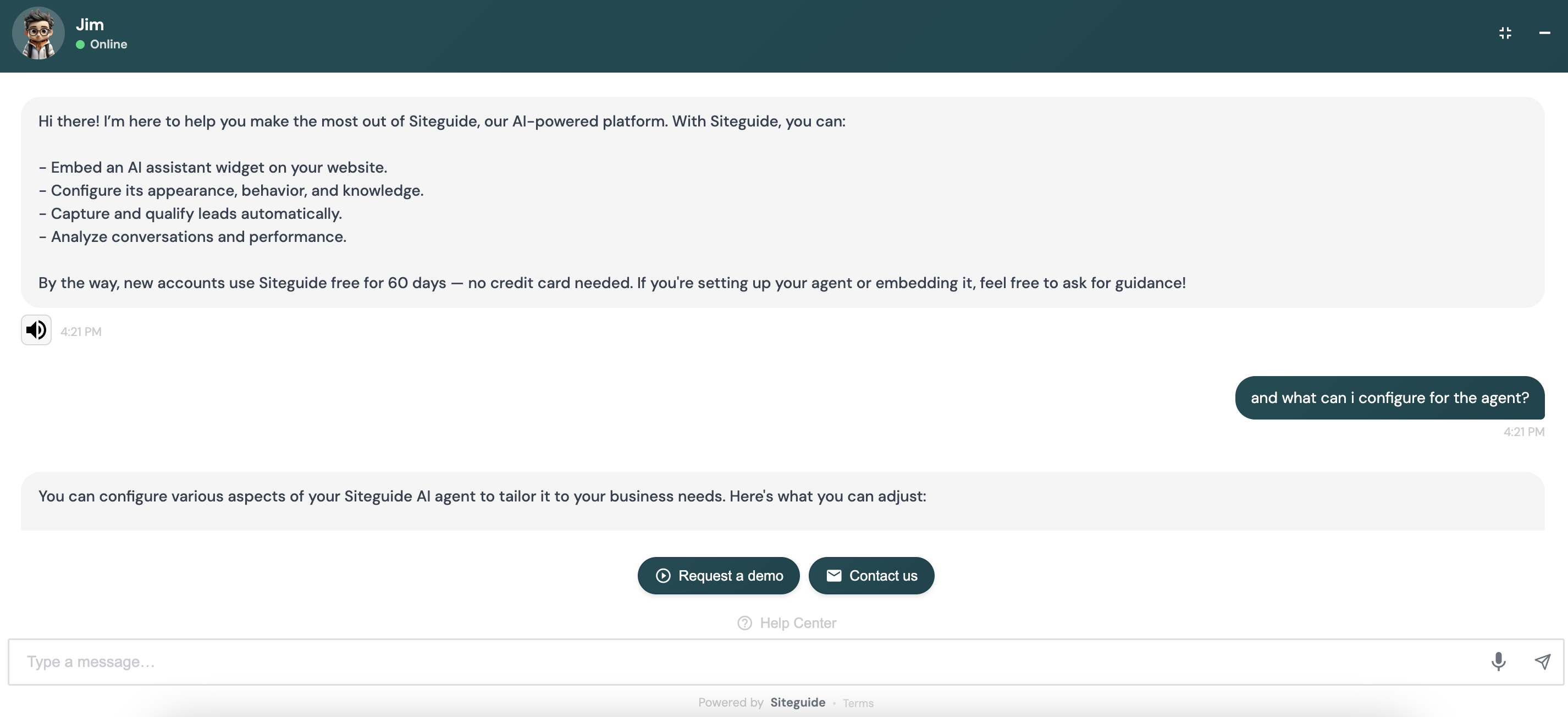Screen dimensions: 1568x717
Task: Click the Contact us button
Action: pos(871,575)
